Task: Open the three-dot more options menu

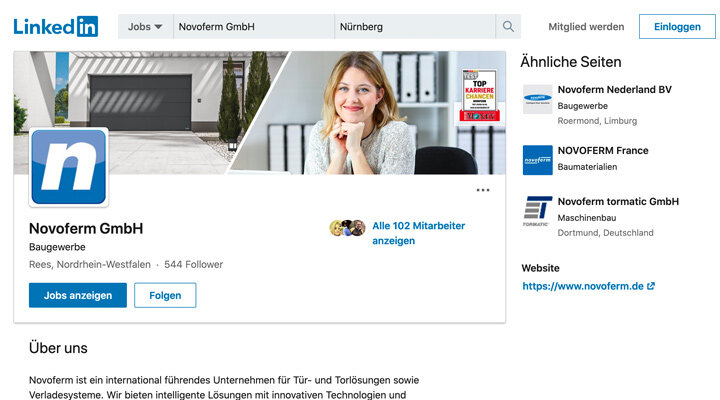Action: [x=483, y=190]
